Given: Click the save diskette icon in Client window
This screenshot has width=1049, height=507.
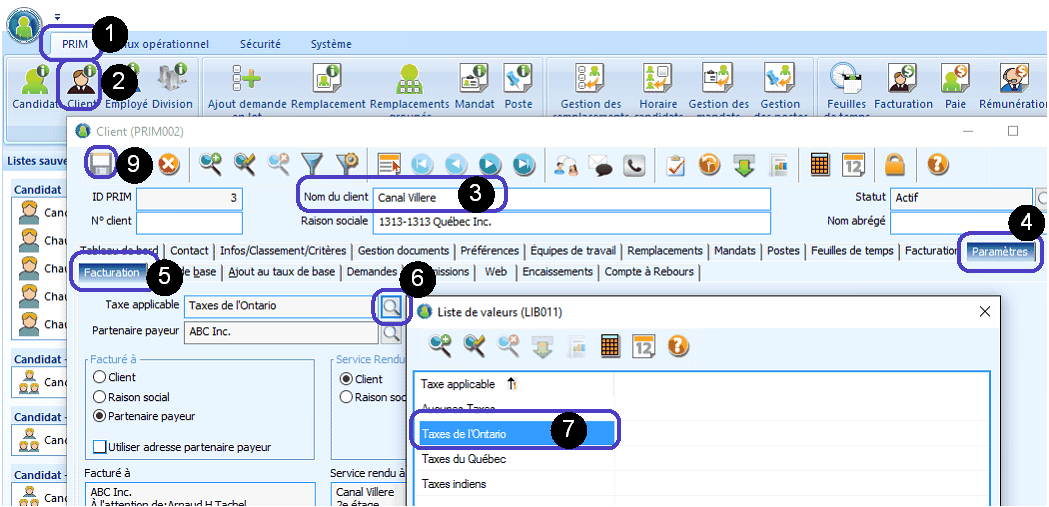Looking at the screenshot, I should click(101, 163).
